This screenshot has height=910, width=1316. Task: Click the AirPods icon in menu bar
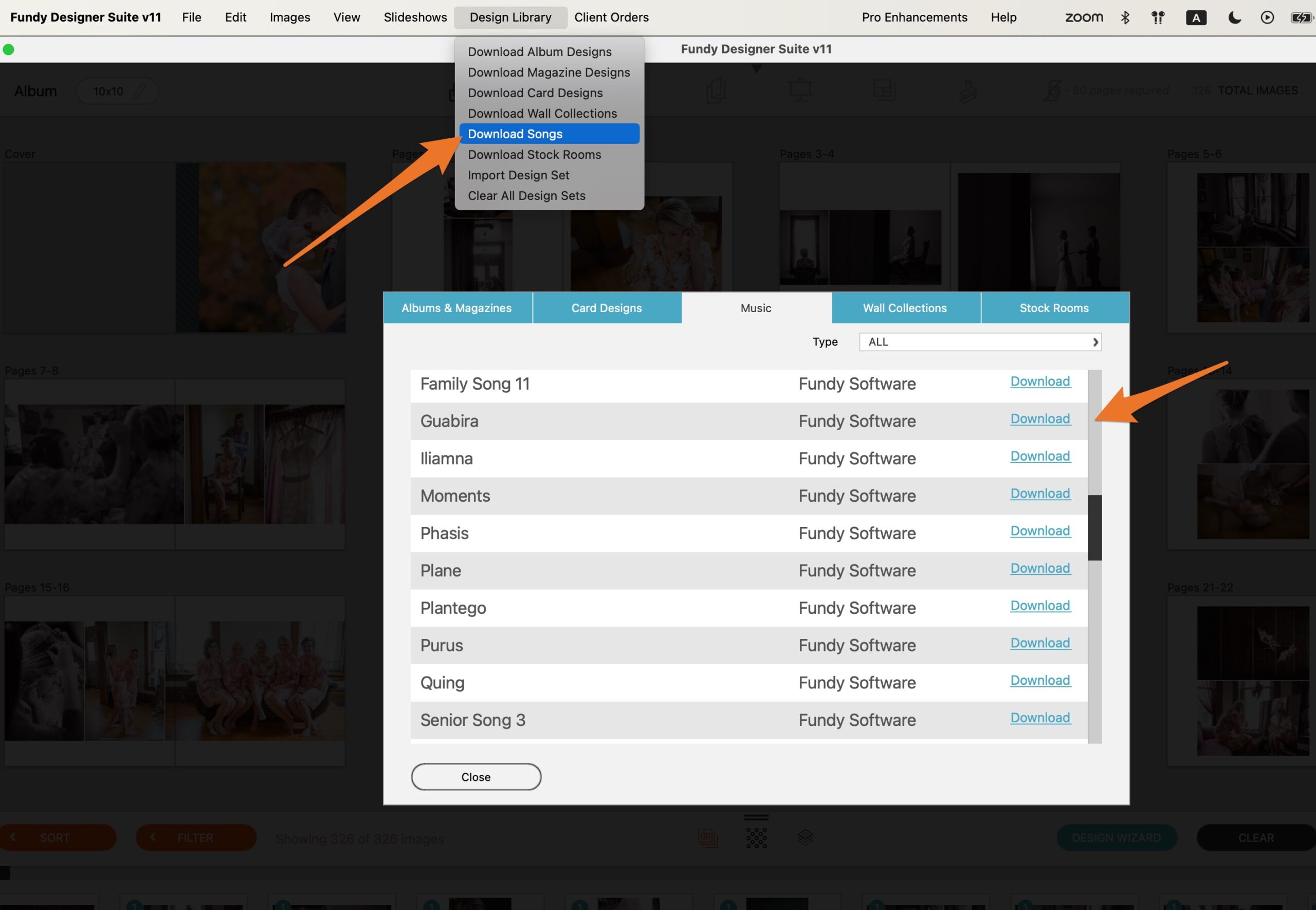point(1158,17)
